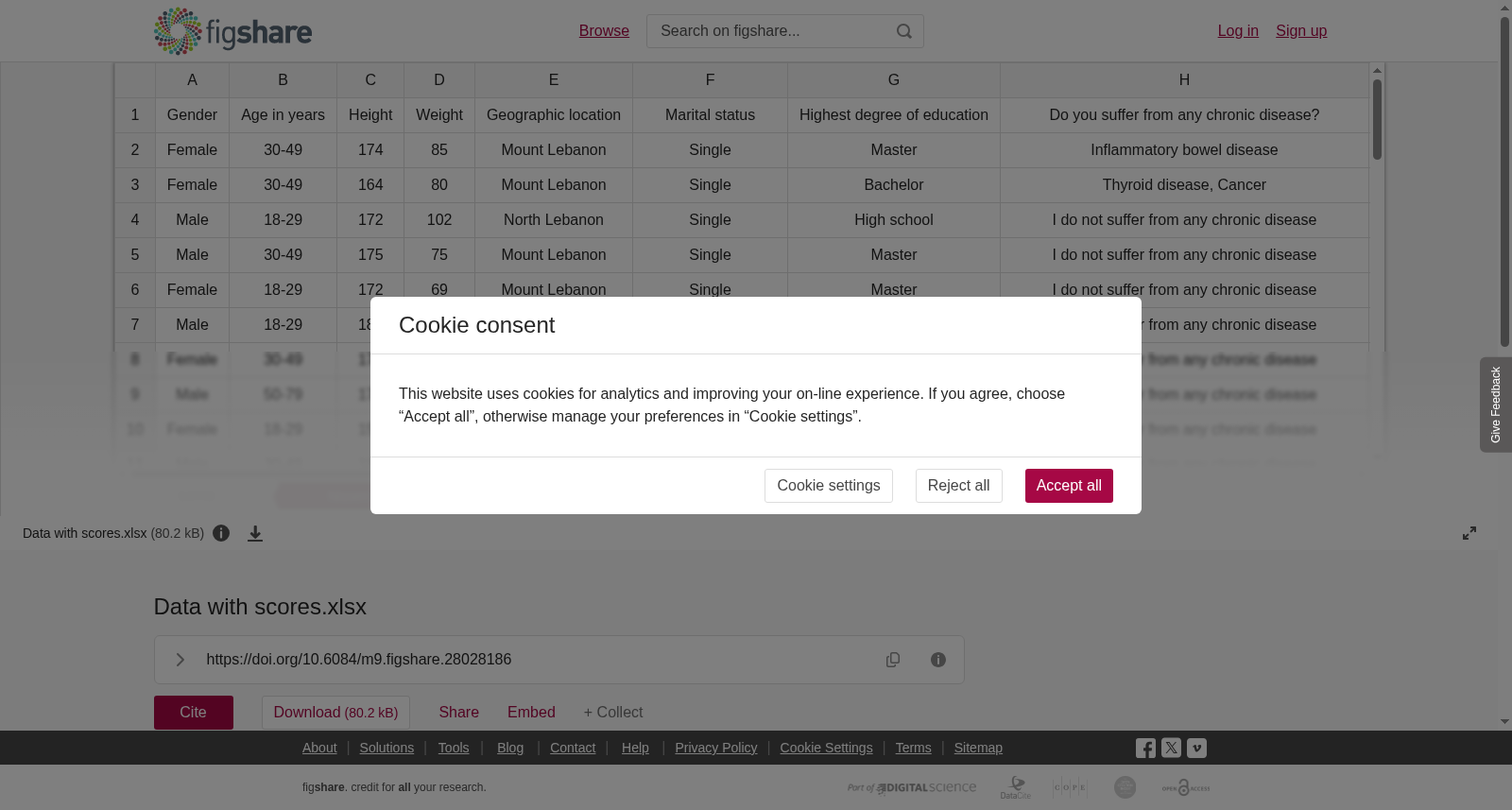Open the About footer link

point(319,748)
